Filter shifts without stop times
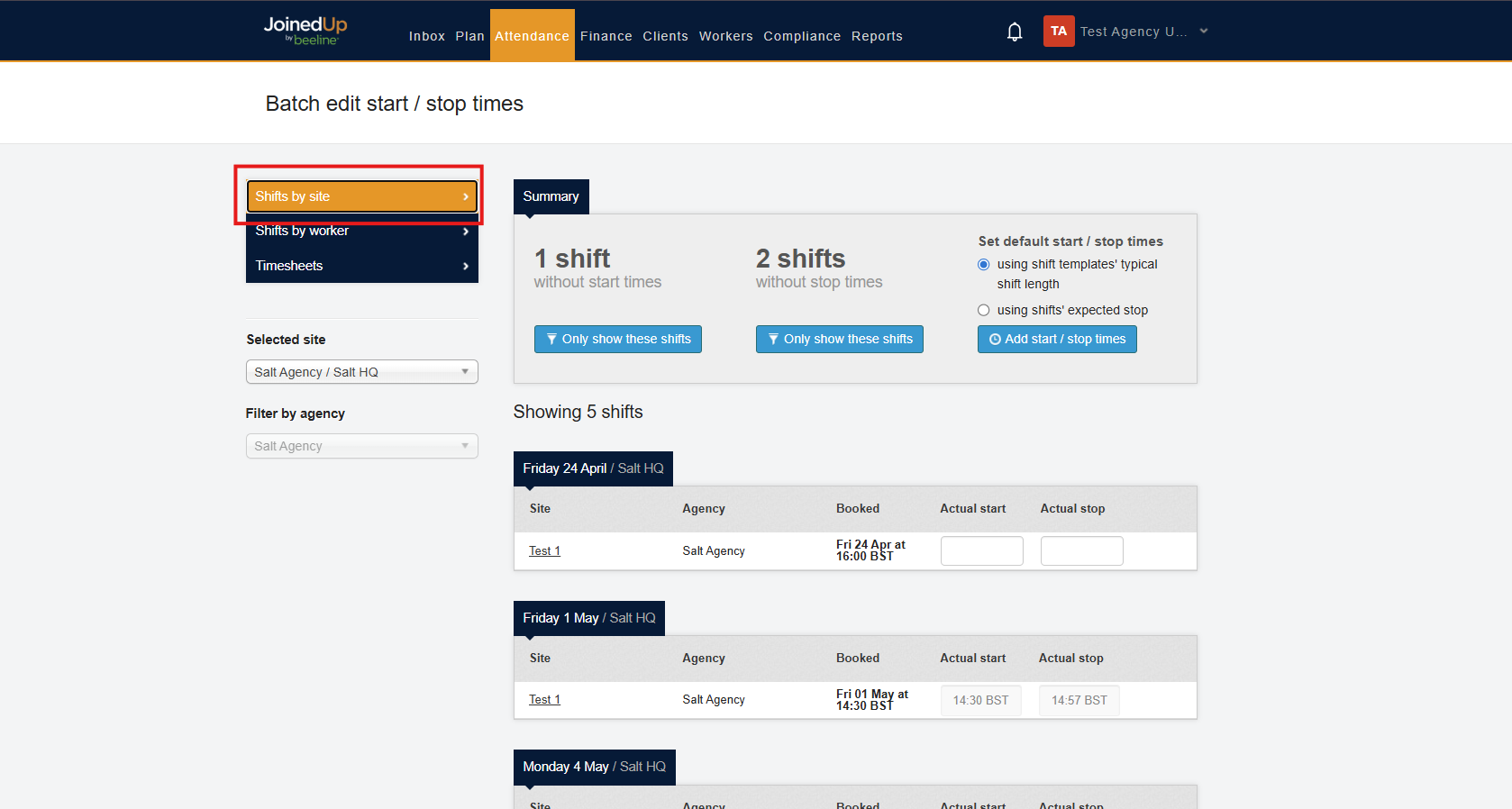 (840, 339)
